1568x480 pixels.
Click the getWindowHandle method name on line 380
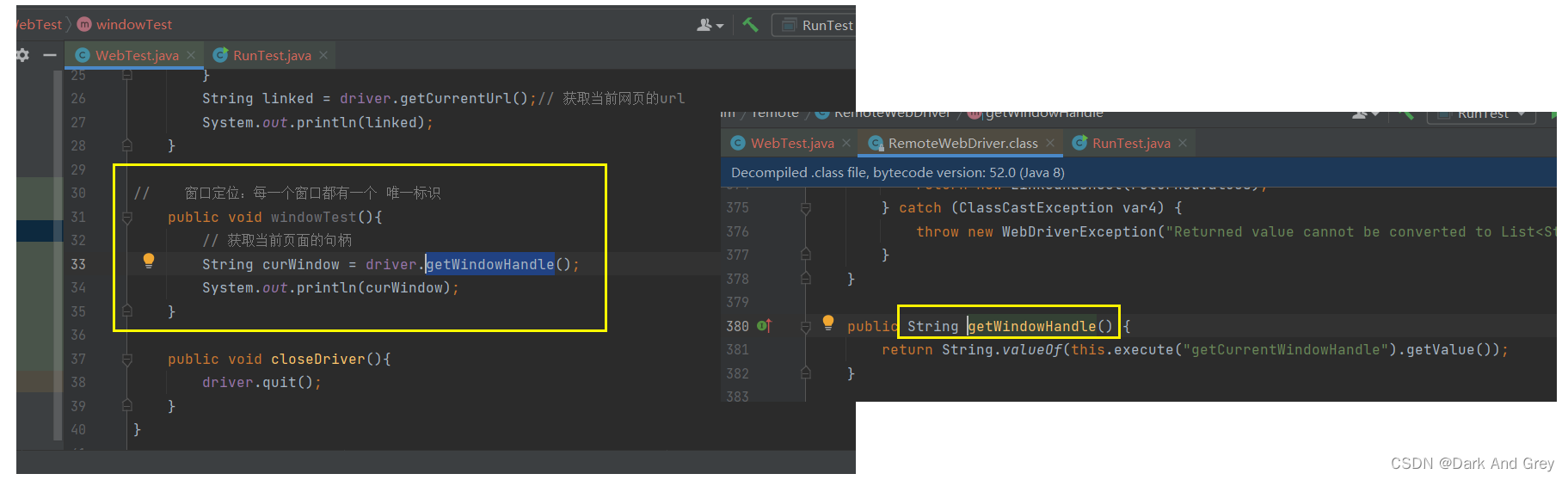1032,326
